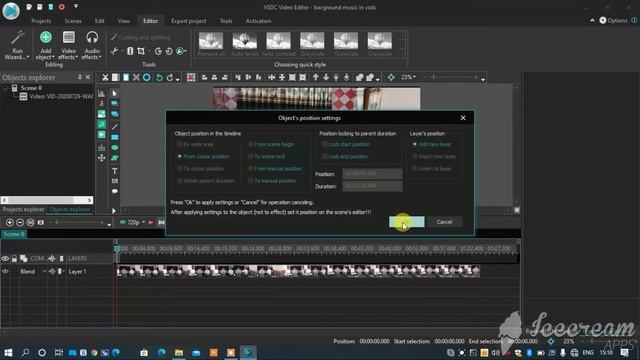Click the Duration time input field
This screenshot has width=640, height=360.
pos(372,186)
